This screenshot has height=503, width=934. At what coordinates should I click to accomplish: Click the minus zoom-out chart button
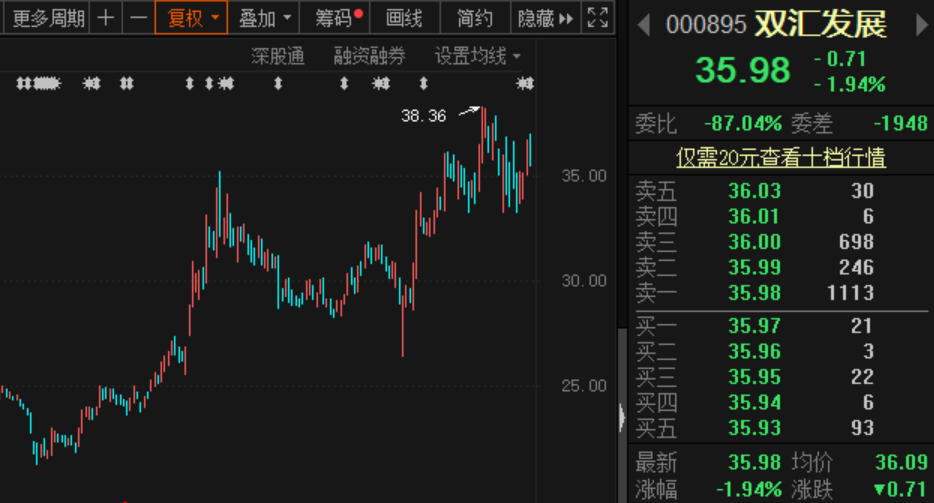click(138, 17)
